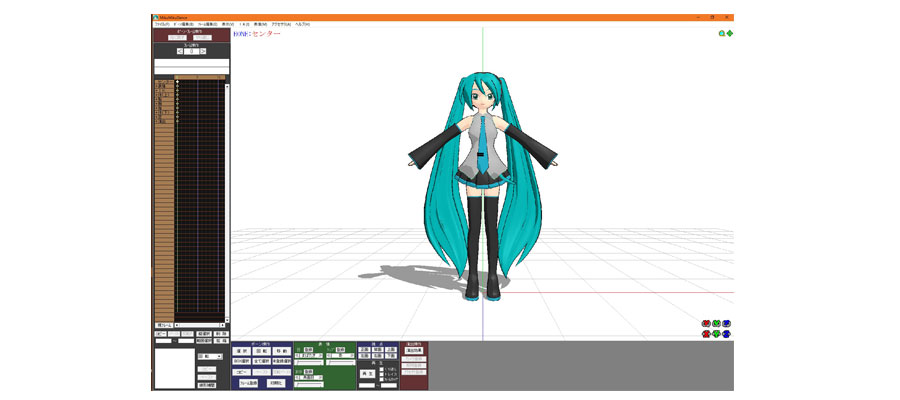The image size is (900, 400).
Task: Open the フレーム編集 menu
Action: [207, 24]
